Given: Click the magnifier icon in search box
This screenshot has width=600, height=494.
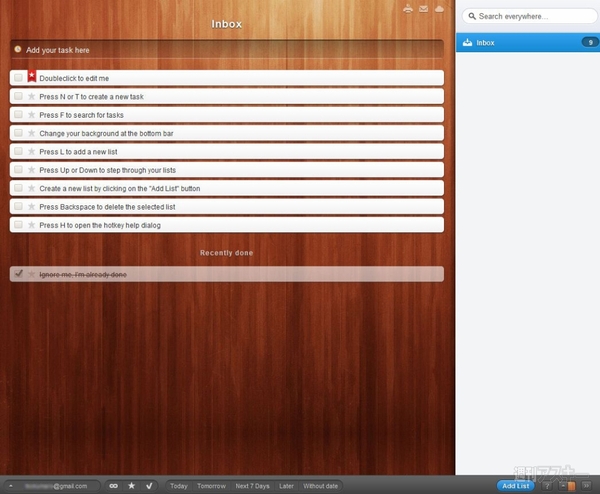Looking at the screenshot, I should [x=472, y=16].
